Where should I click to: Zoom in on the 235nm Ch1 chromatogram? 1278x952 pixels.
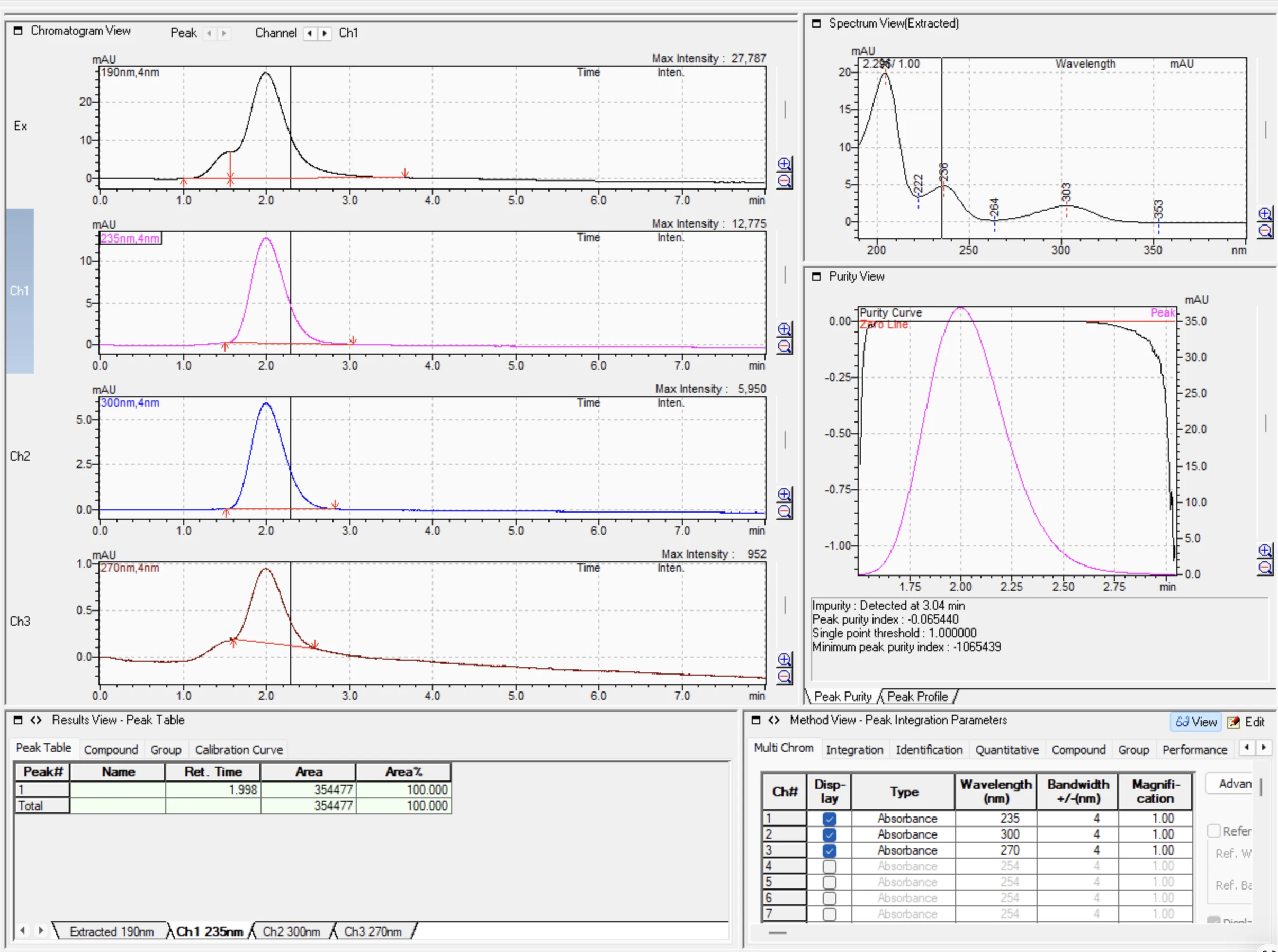coord(784,329)
